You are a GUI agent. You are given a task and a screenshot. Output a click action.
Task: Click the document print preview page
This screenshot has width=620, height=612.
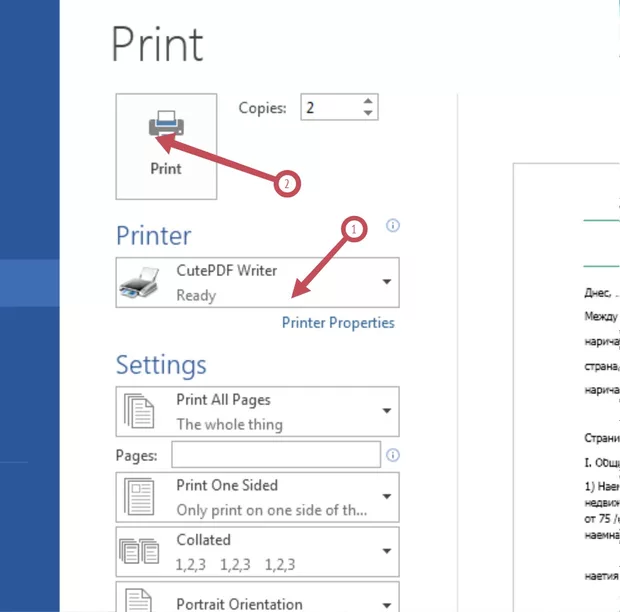(566, 387)
